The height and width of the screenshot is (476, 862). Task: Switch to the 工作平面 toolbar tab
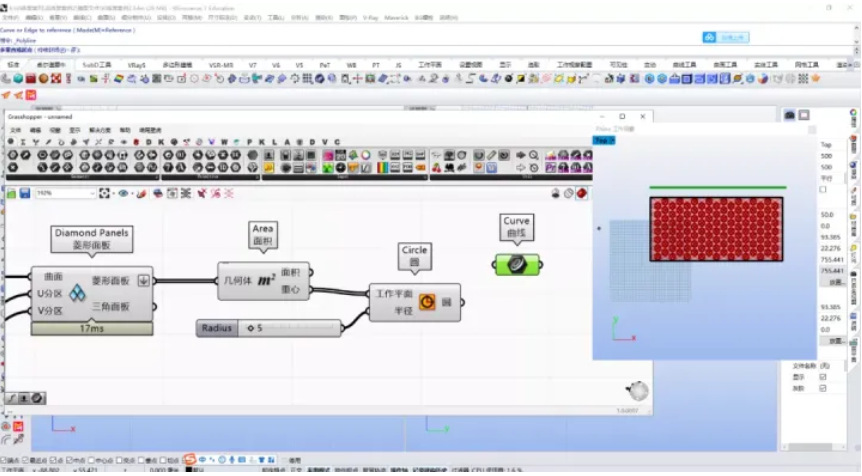tap(430, 65)
